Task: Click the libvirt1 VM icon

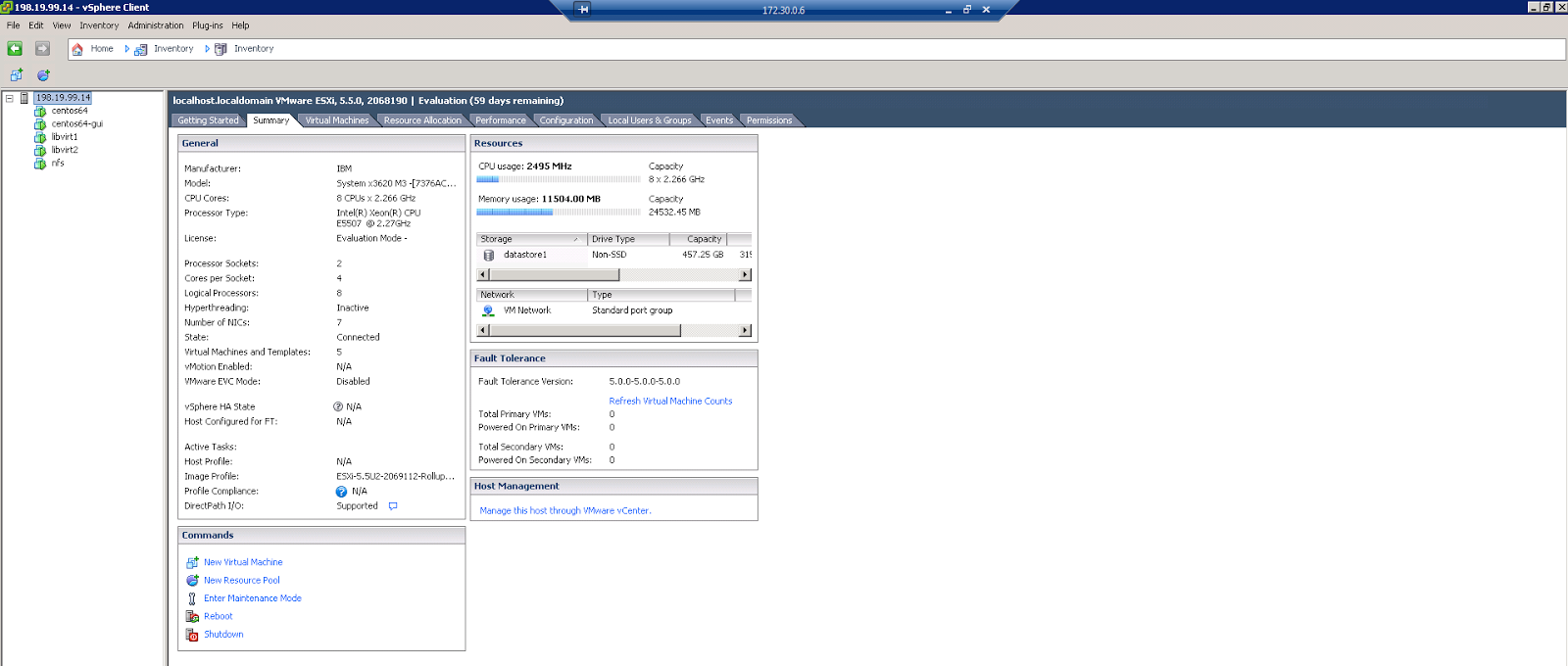Action: [40, 137]
